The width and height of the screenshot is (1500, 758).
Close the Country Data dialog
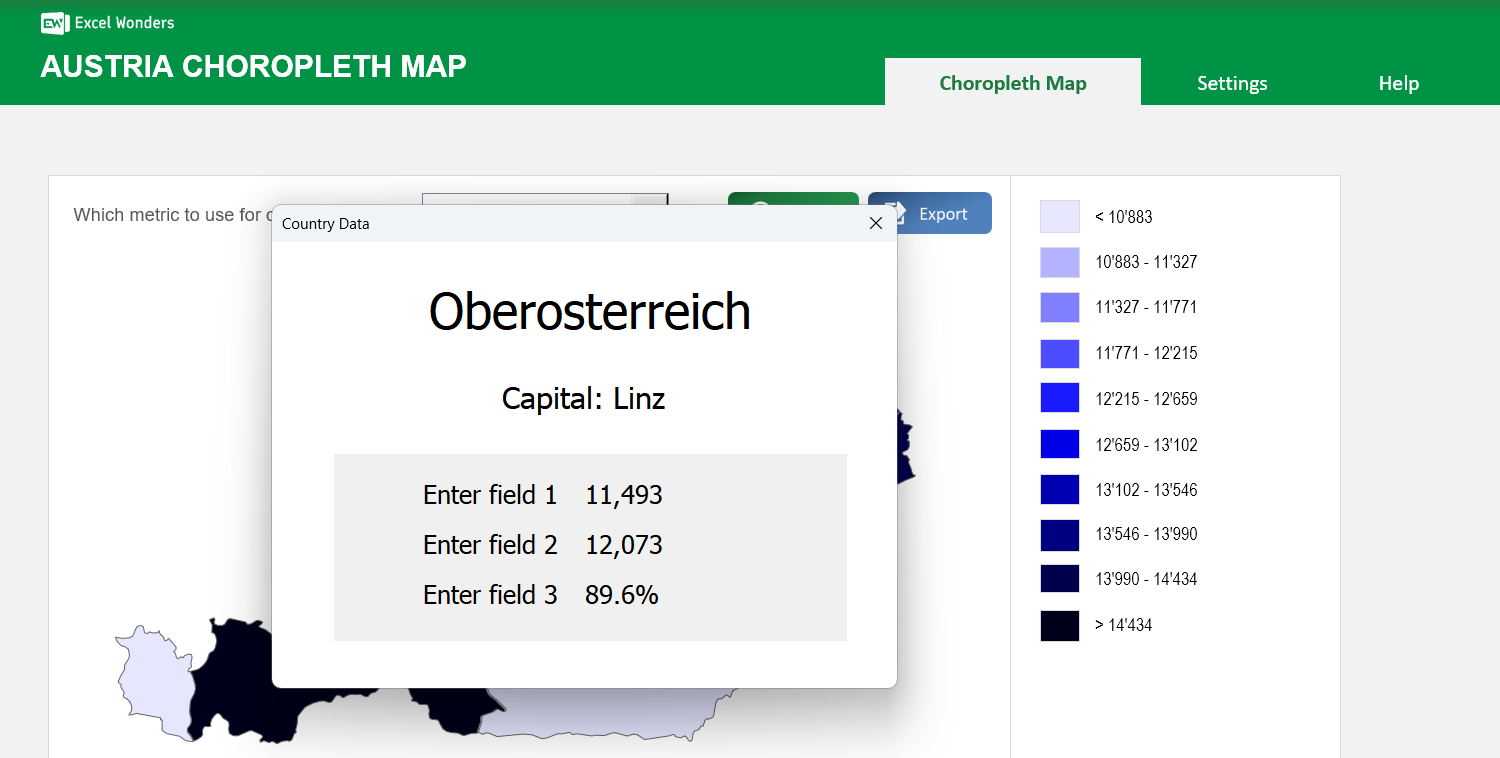click(876, 223)
